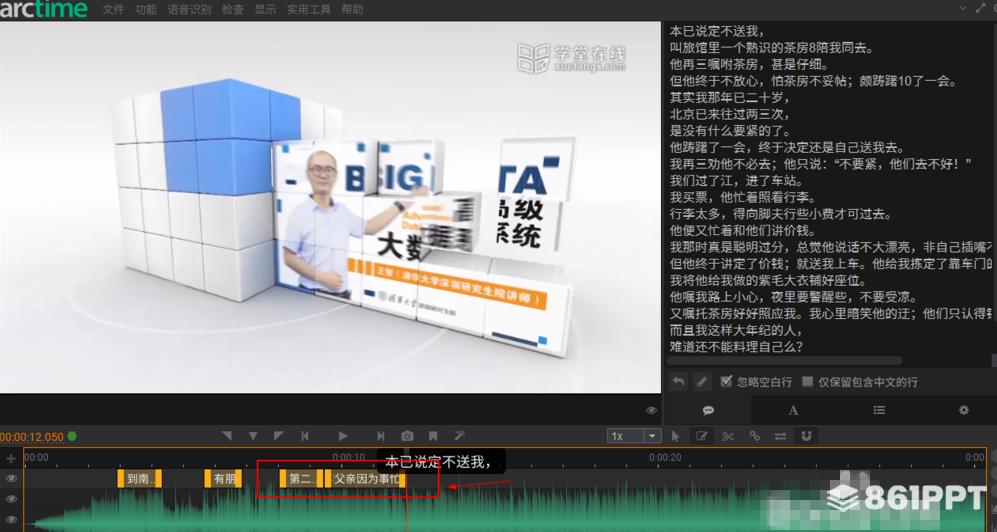The height and width of the screenshot is (532, 997).
Task: Play the video from transport controls
Action: [x=343, y=436]
